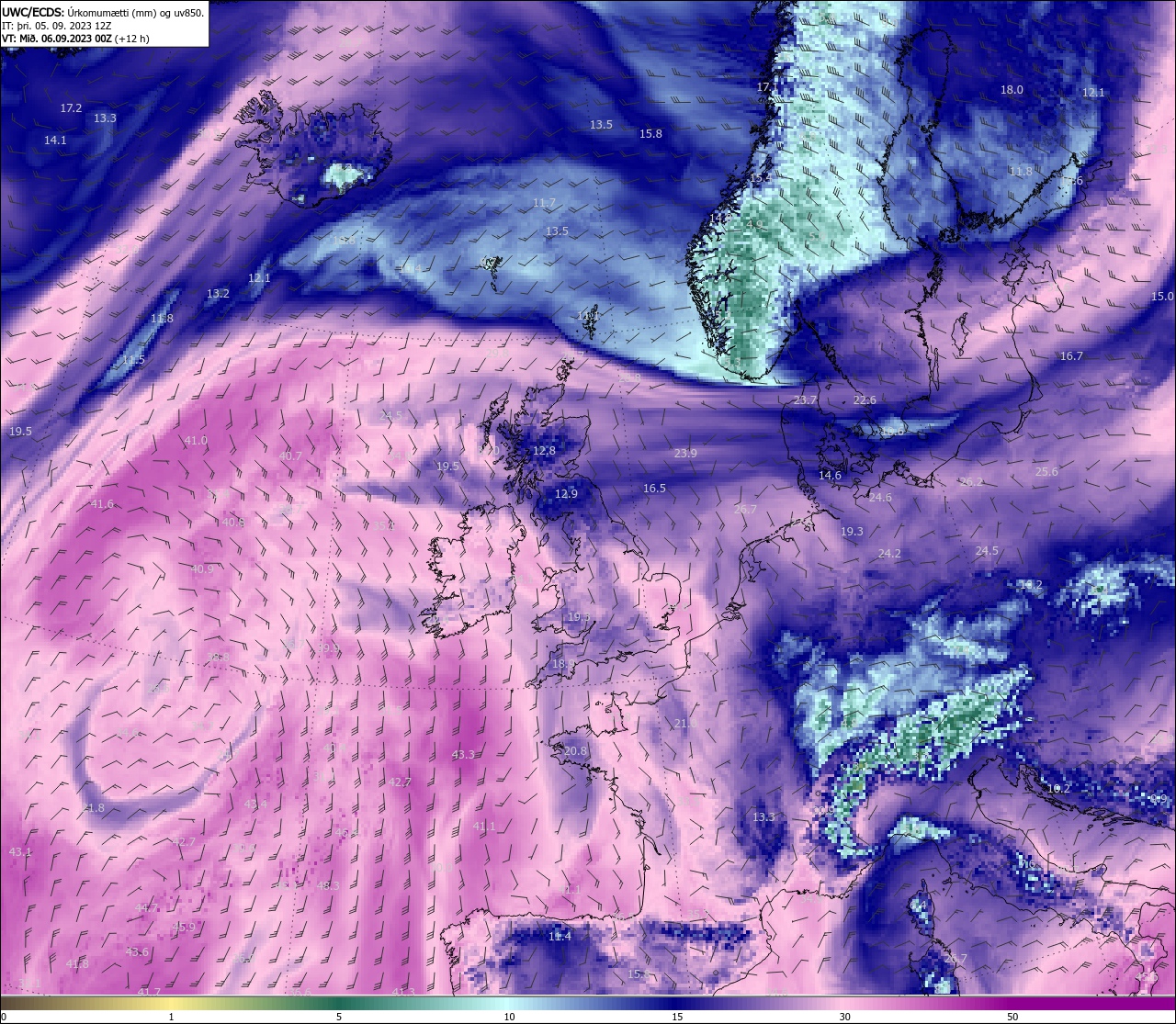Click the legend tick label '5'
This screenshot has width=1176, height=1024.
pyautogui.click(x=339, y=1017)
